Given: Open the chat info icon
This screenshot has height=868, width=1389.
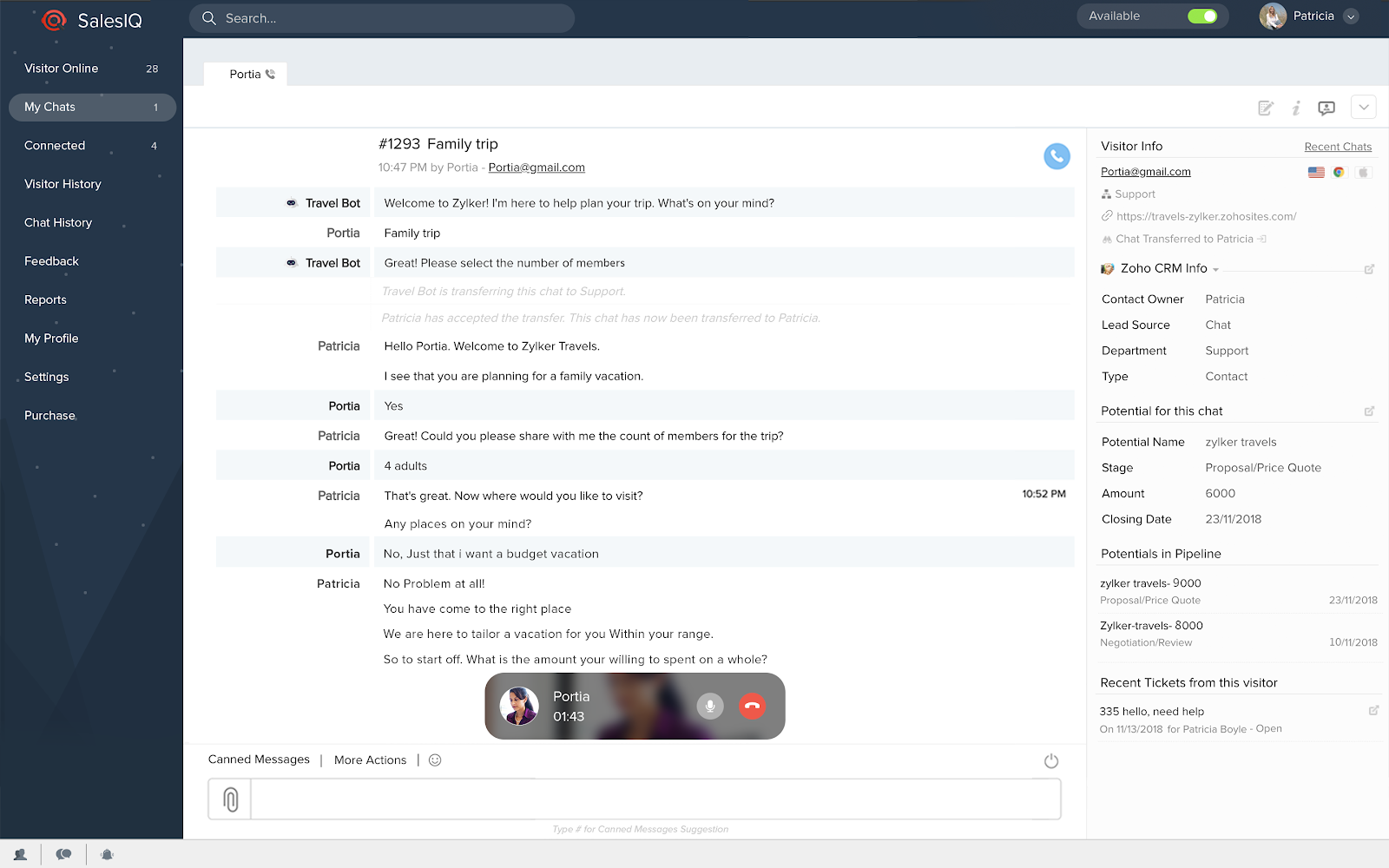Looking at the screenshot, I should [x=1296, y=108].
